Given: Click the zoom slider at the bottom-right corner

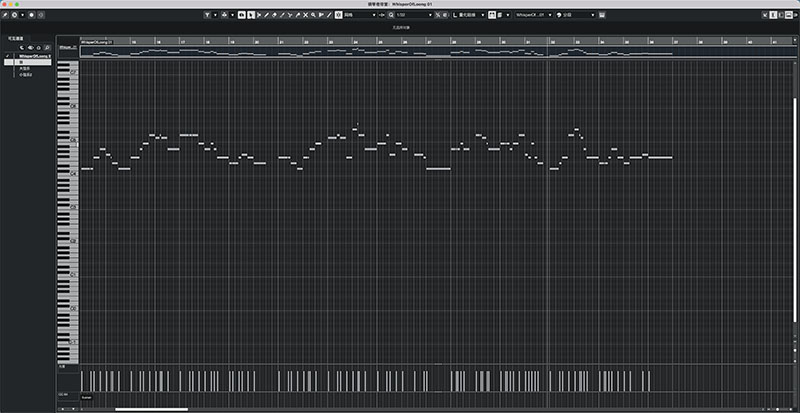Looking at the screenshot, I should (776, 409).
